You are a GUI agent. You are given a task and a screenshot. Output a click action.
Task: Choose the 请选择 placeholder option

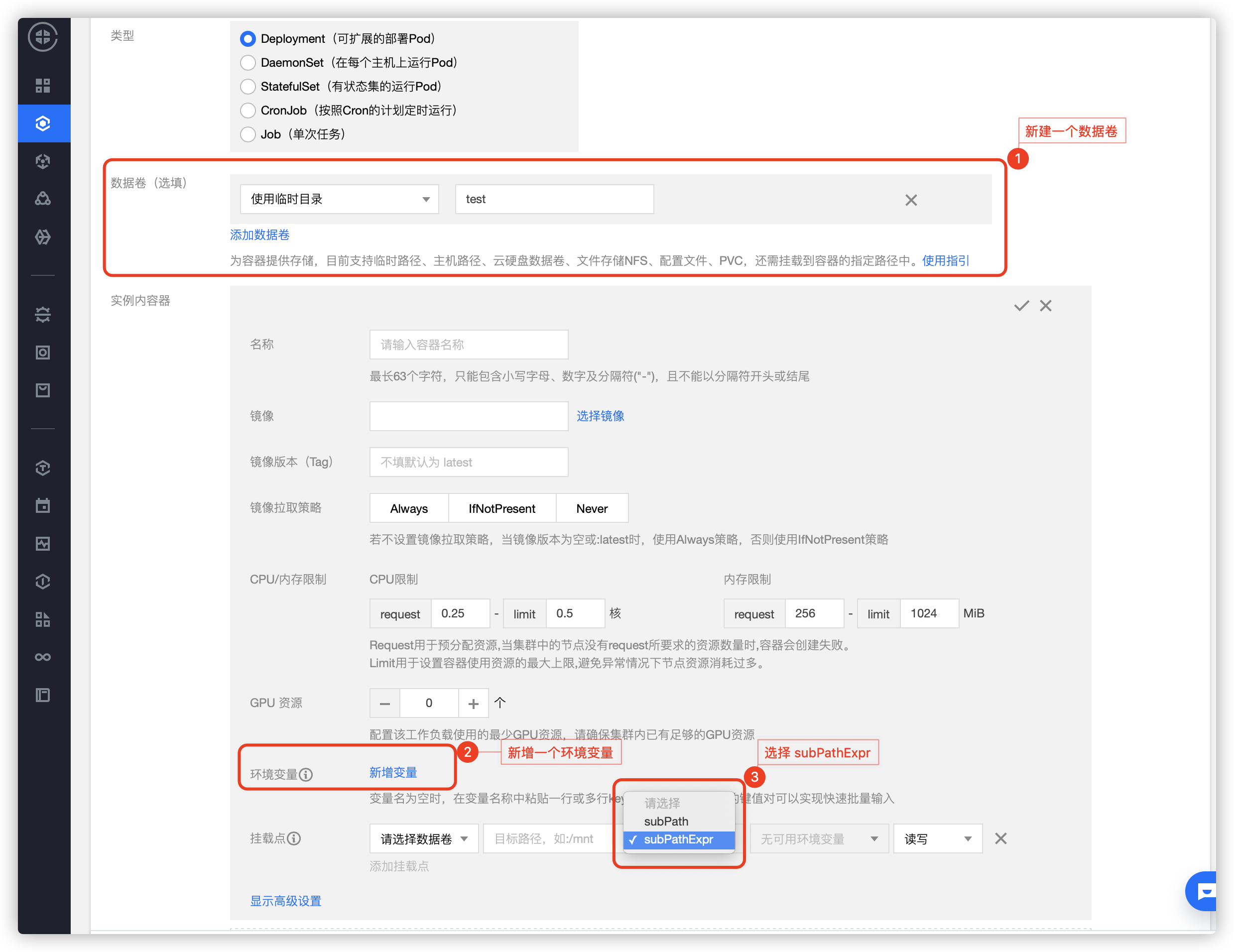pos(679,803)
